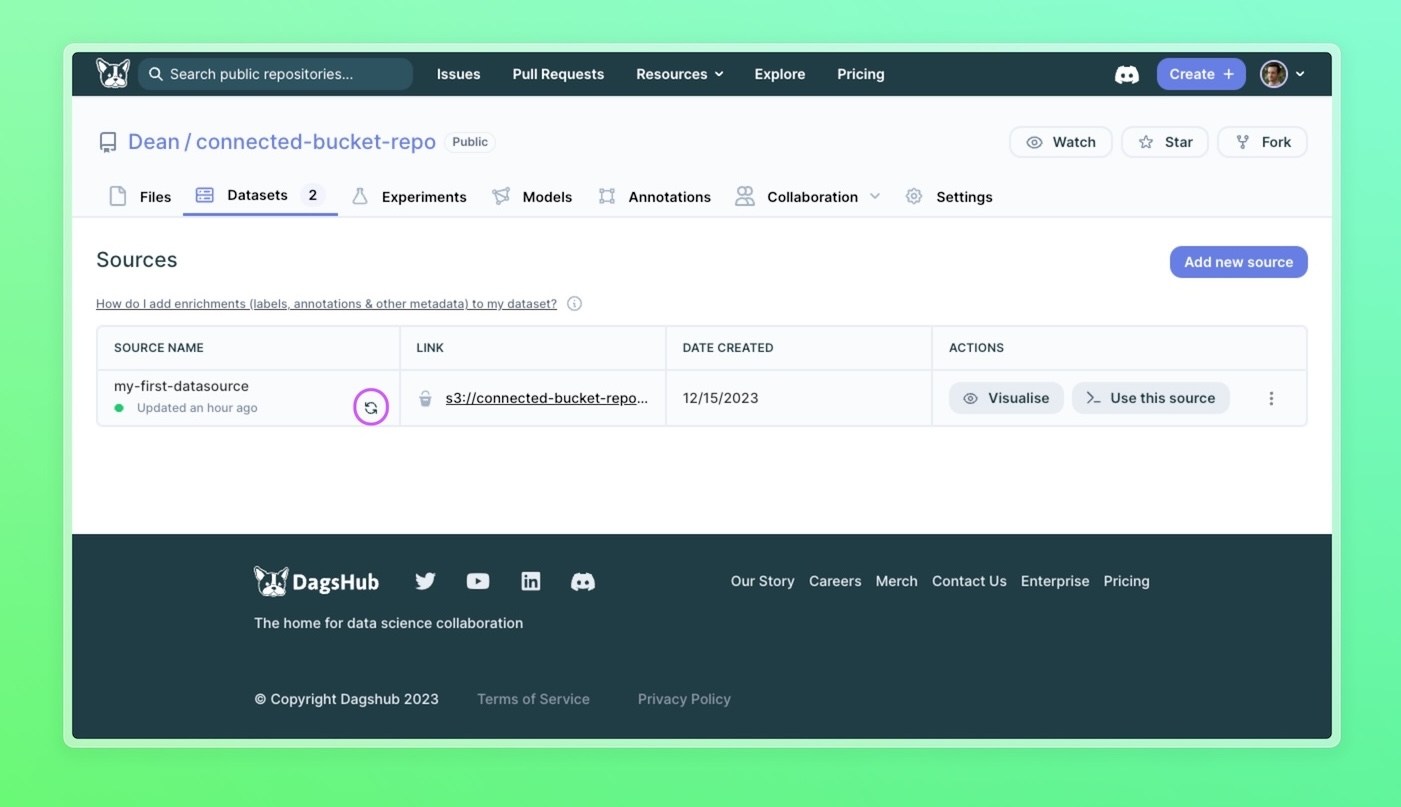Open the s3://connected-bucket-repo link

point(546,398)
